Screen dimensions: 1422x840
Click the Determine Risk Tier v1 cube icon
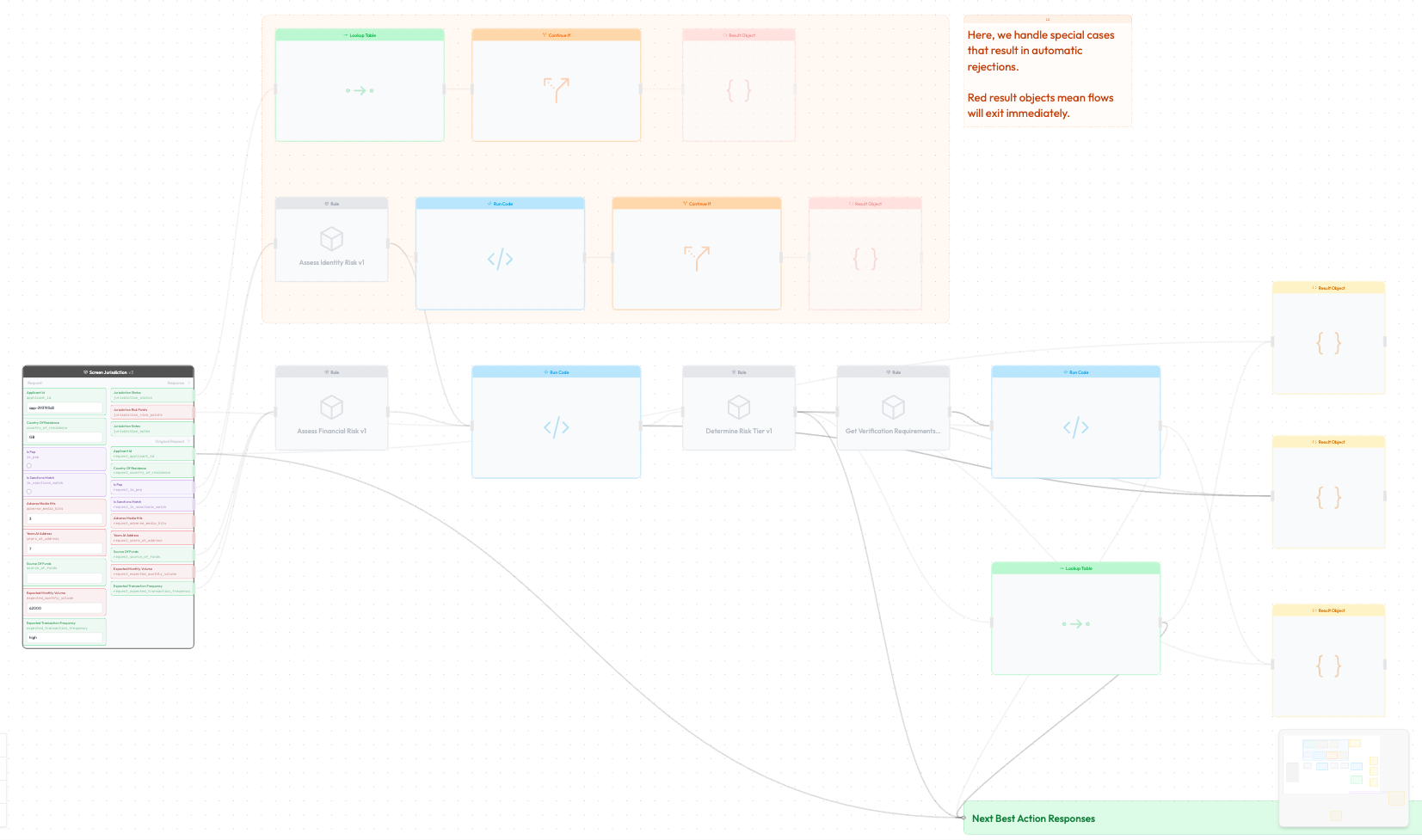pyautogui.click(x=738, y=407)
